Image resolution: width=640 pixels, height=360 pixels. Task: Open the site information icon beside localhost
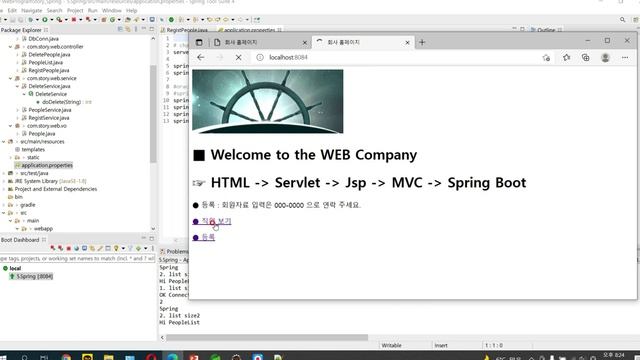coord(260,58)
